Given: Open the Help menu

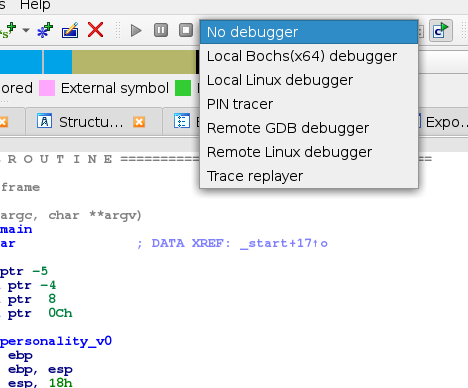Looking at the screenshot, I should point(35,5).
